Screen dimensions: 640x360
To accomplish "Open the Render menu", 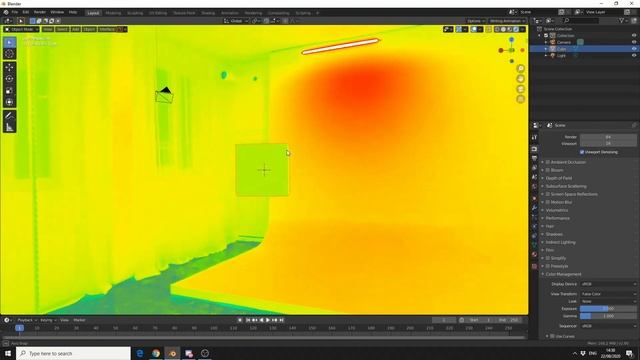I will tap(40, 12).
